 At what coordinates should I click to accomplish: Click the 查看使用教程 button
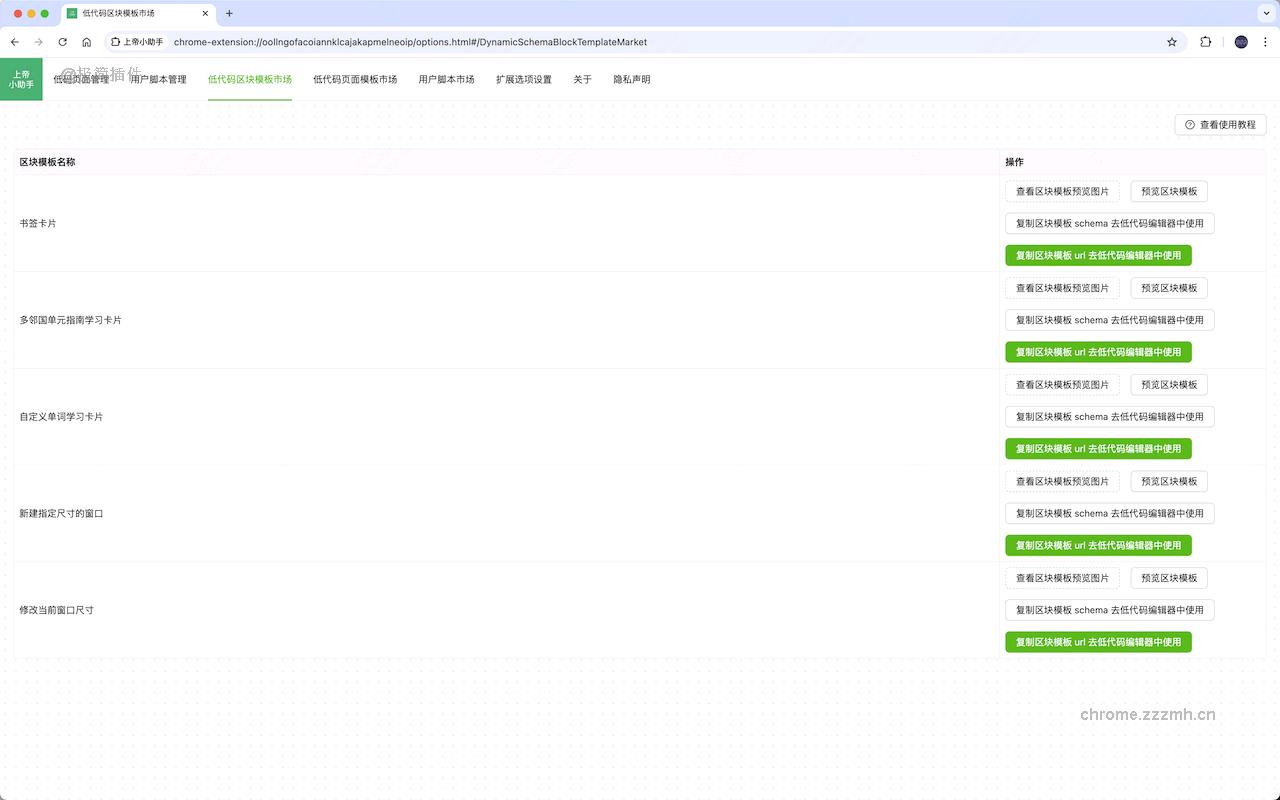(1220, 125)
